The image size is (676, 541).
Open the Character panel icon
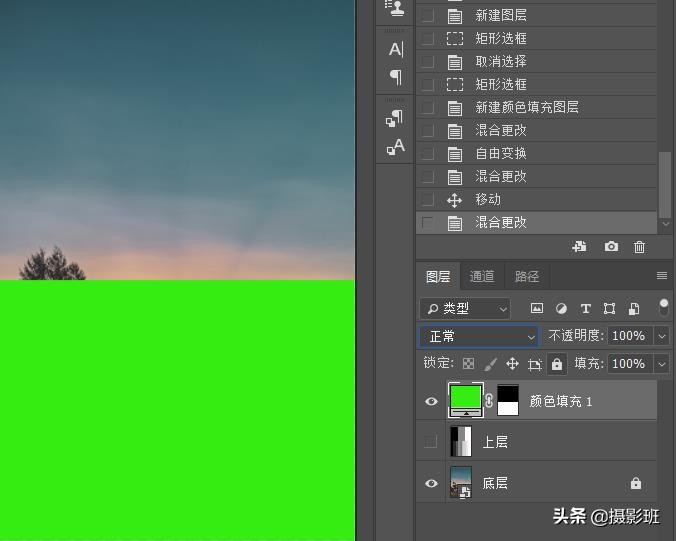396,50
